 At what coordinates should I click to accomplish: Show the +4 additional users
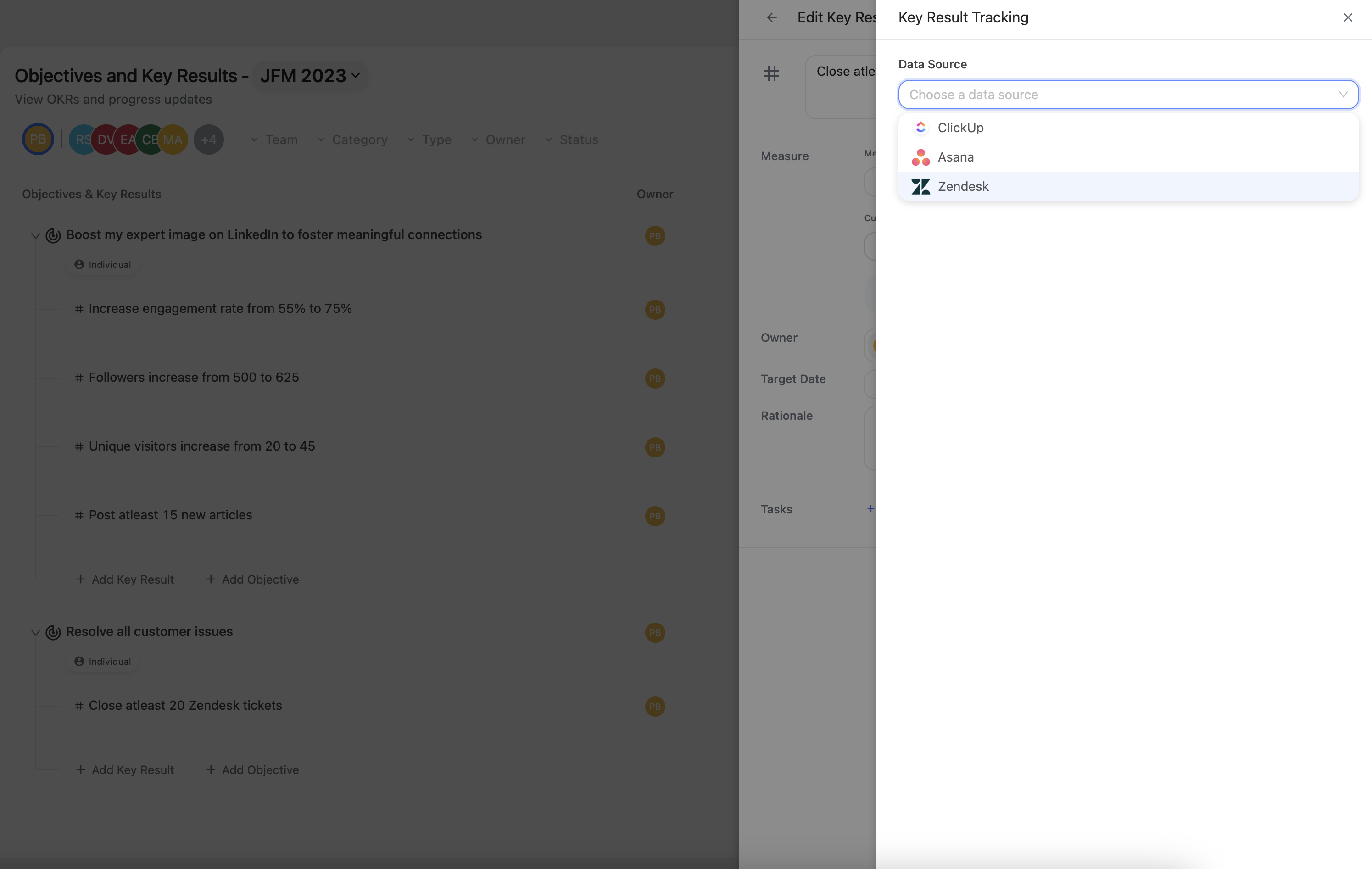click(x=208, y=139)
